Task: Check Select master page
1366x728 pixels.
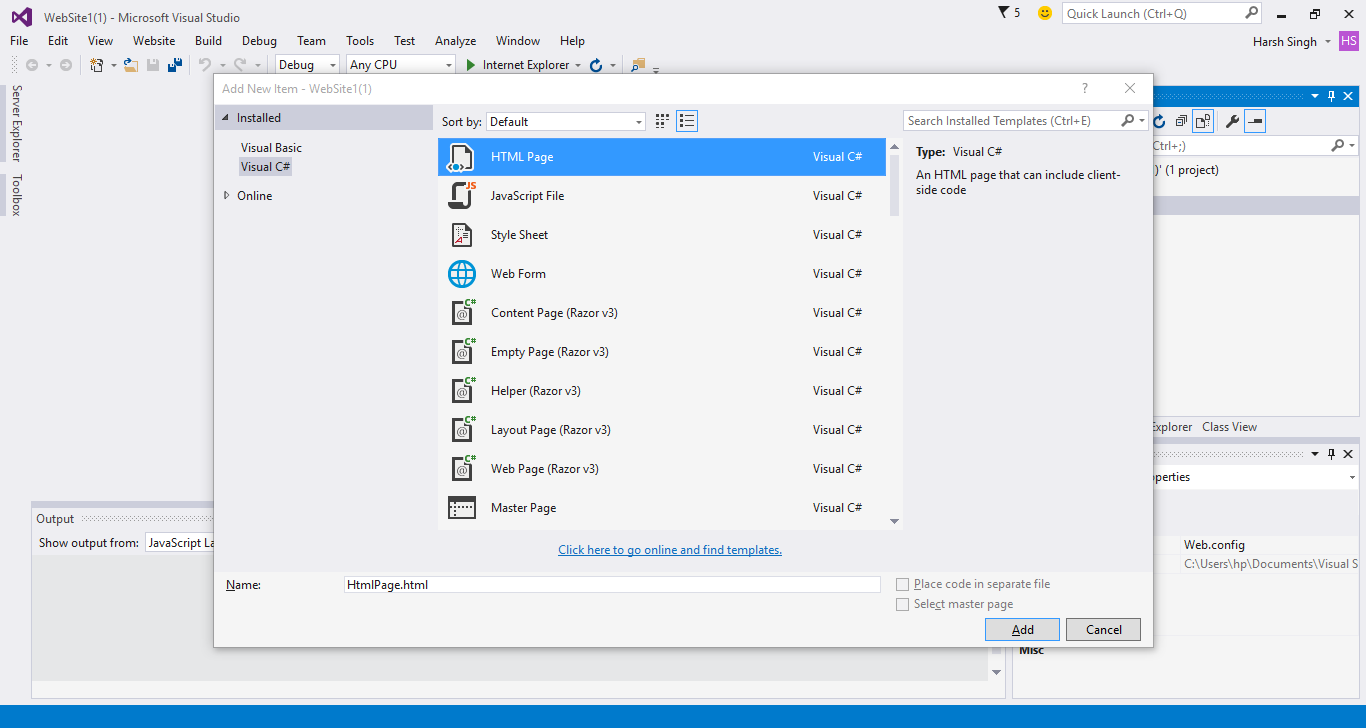Action: coord(903,604)
